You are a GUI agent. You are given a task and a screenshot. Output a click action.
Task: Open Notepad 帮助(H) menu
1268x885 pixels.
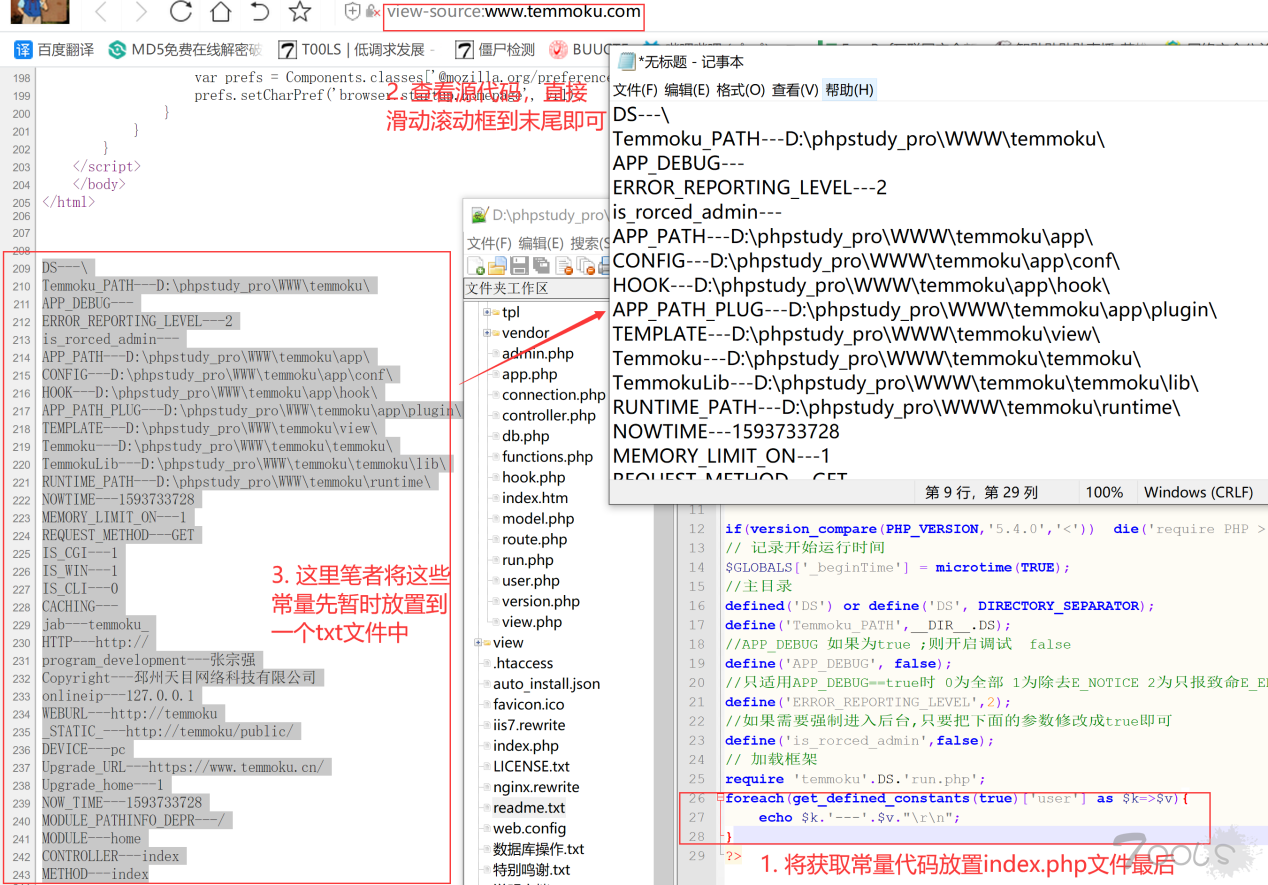[849, 90]
